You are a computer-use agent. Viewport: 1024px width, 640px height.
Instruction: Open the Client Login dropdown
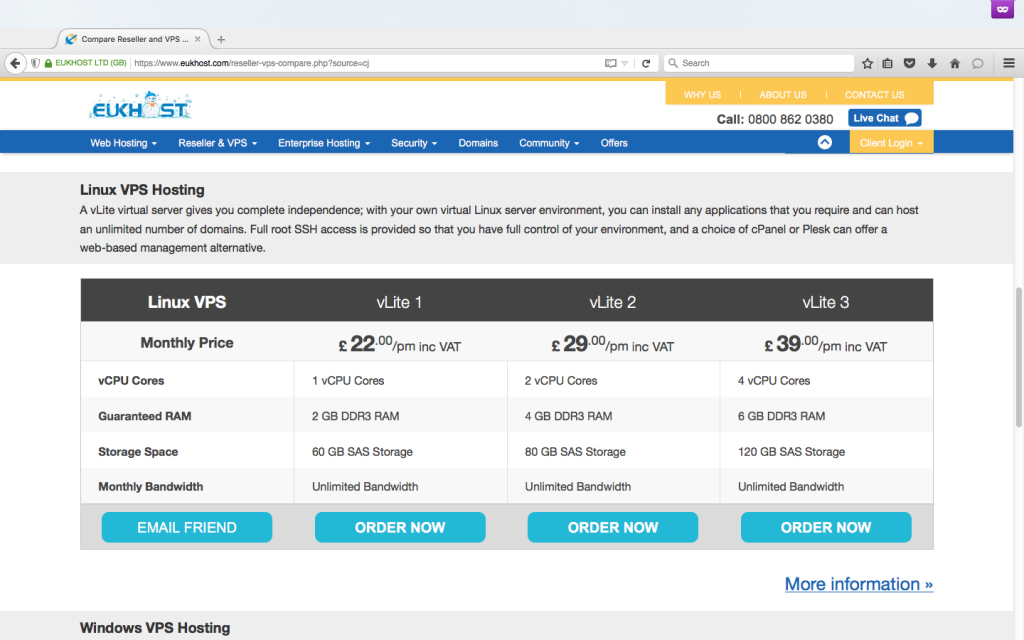click(x=891, y=143)
